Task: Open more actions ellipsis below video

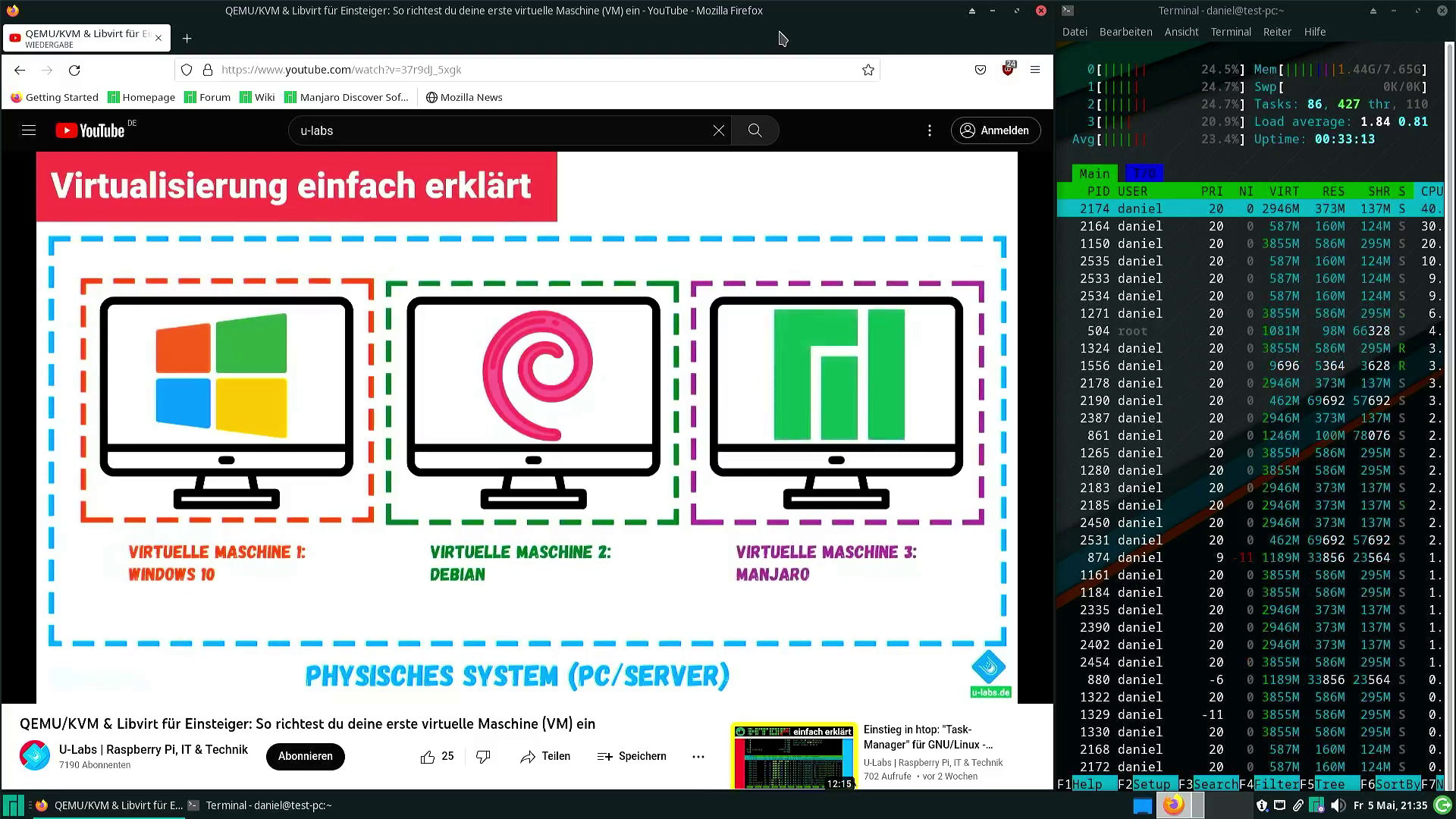Action: [698, 756]
